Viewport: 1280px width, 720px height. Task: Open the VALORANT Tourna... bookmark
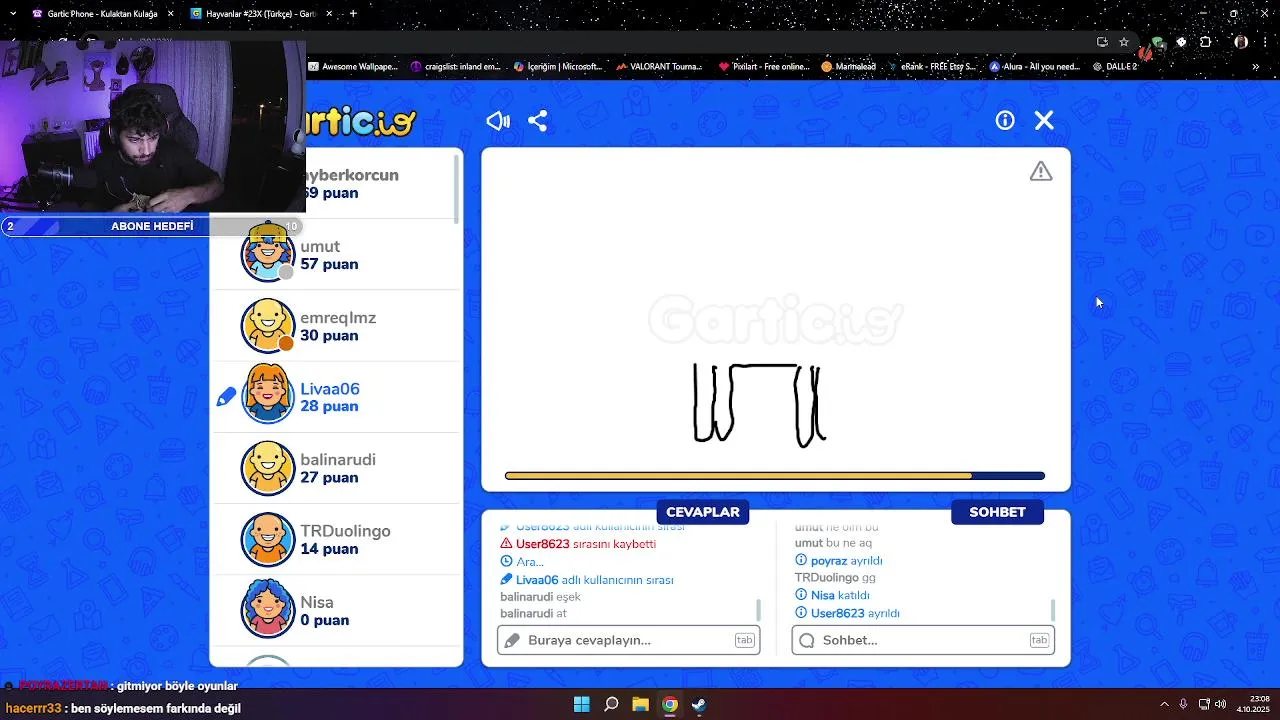pos(660,67)
